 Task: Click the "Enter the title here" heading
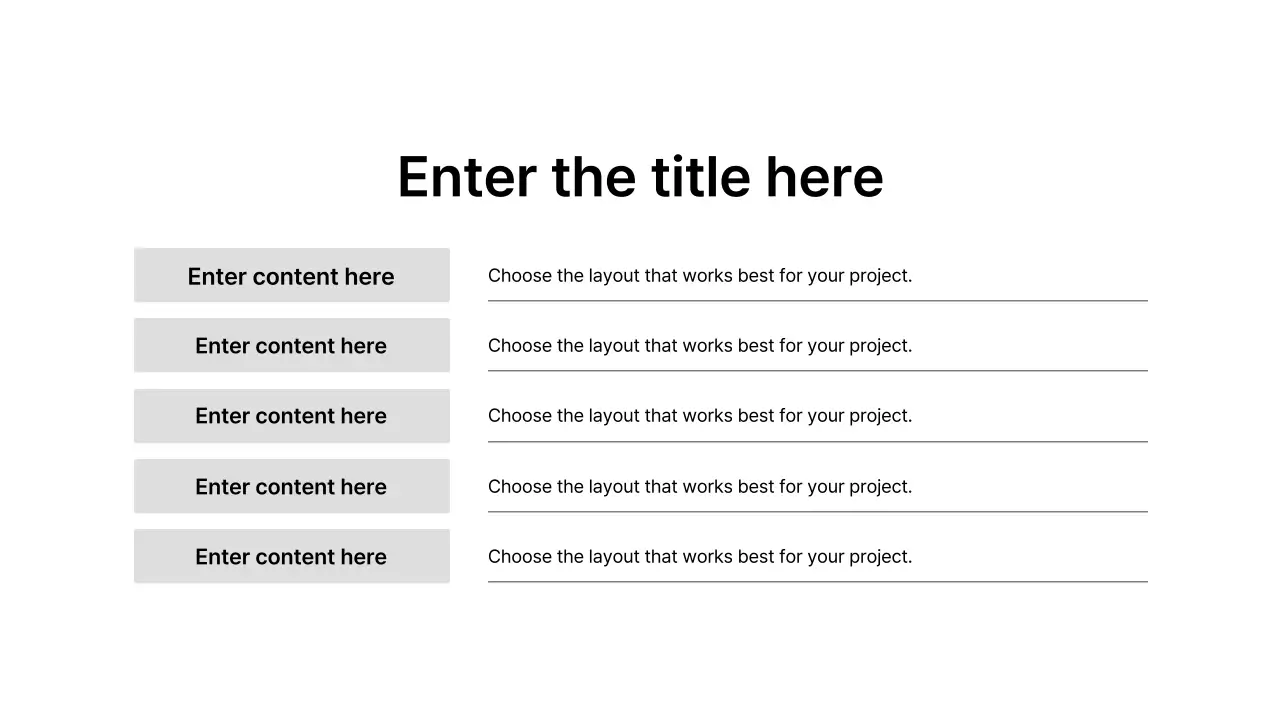[x=640, y=177]
